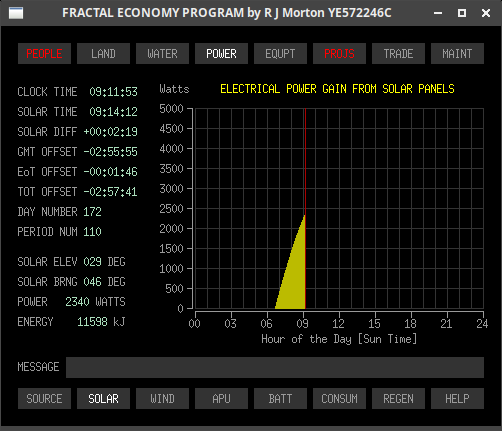Open the PEOPLE section
Viewport: 502px width, 431px height.
pyautogui.click(x=44, y=53)
